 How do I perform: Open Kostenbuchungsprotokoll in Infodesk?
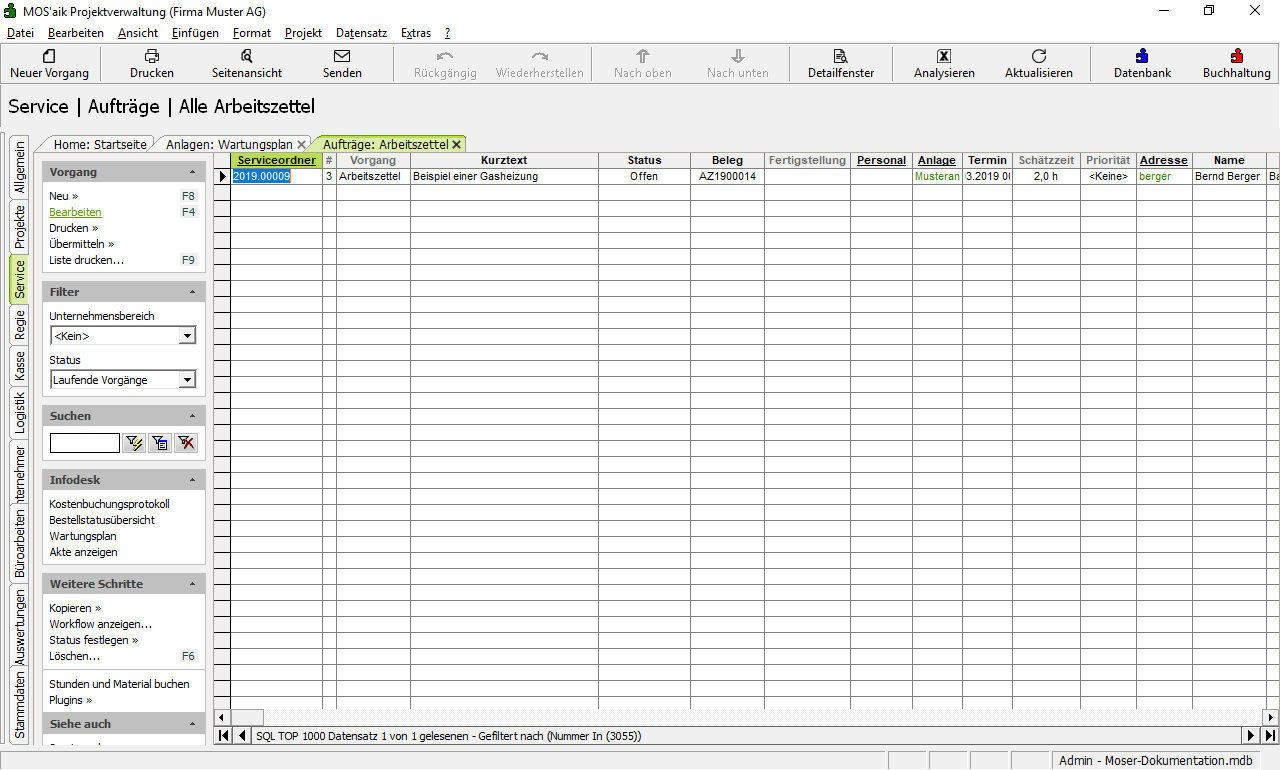pos(109,504)
